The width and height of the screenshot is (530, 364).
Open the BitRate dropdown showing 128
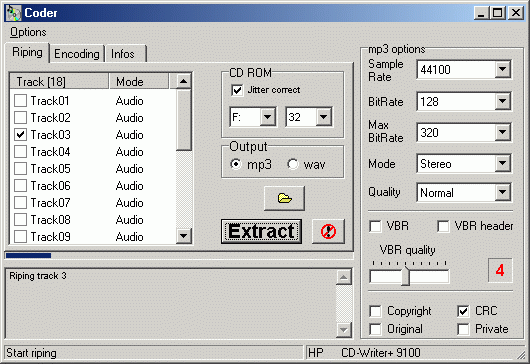(x=502, y=101)
